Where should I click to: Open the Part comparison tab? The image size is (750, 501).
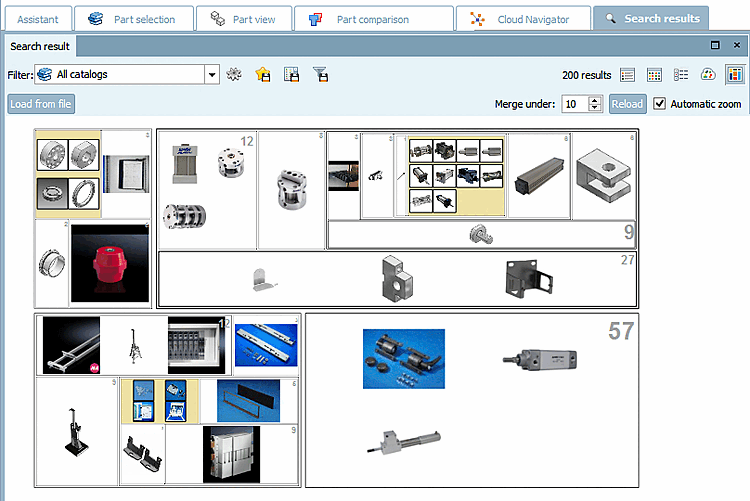374,19
